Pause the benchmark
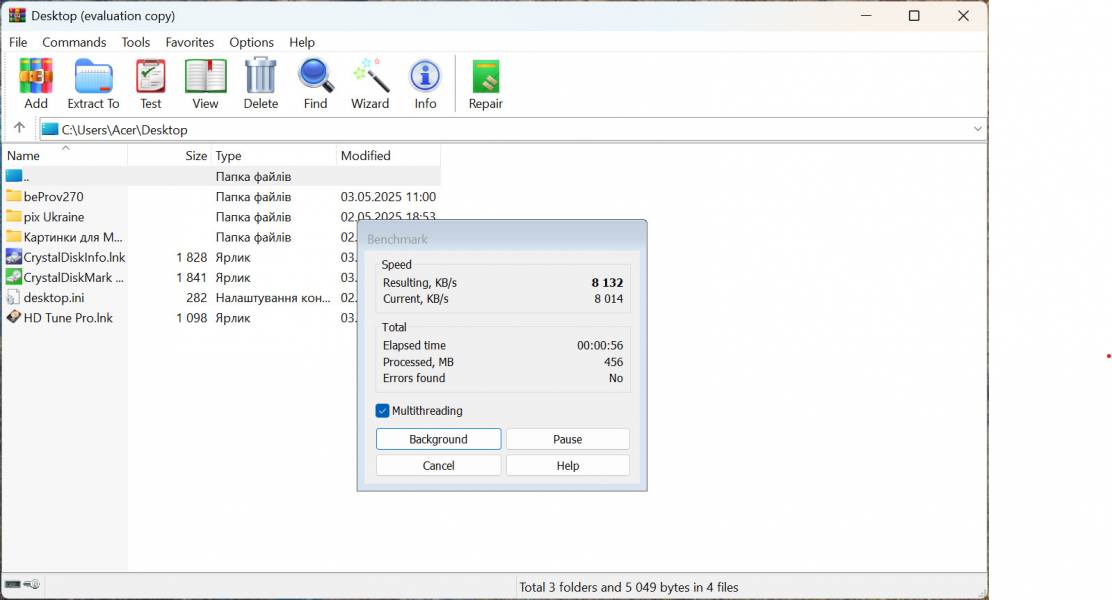Image resolution: width=1112 pixels, height=600 pixels. pyautogui.click(x=567, y=439)
